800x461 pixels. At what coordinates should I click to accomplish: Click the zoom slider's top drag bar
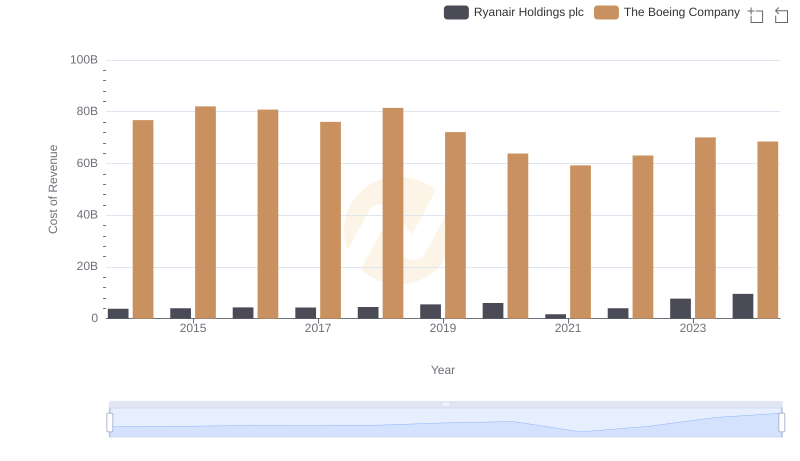point(445,404)
